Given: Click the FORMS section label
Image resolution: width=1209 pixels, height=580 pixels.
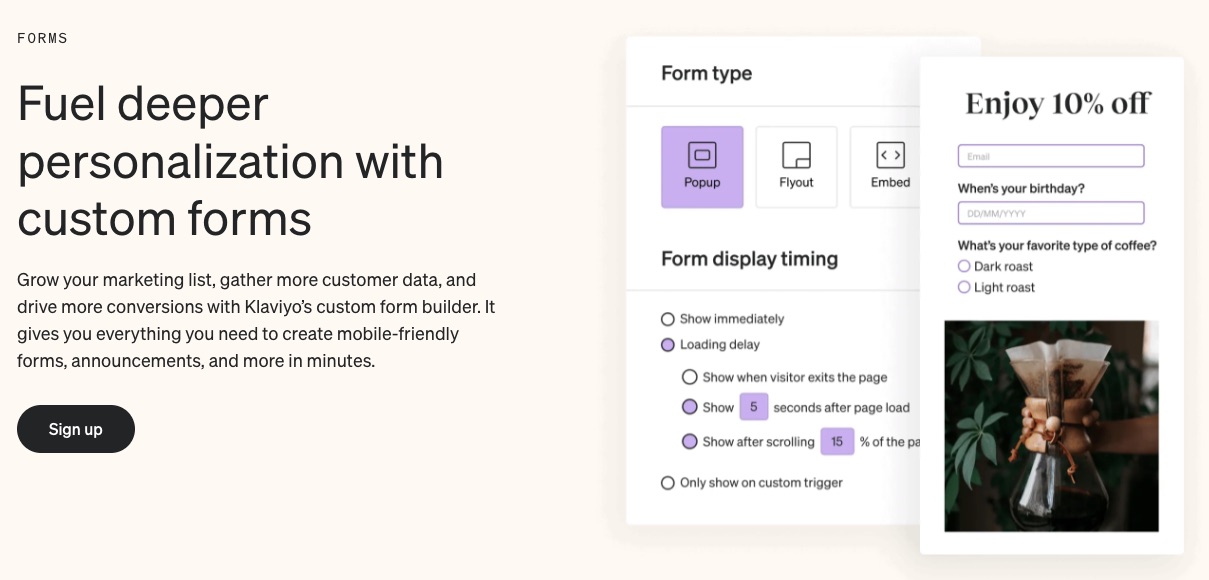Looking at the screenshot, I should pos(43,38).
